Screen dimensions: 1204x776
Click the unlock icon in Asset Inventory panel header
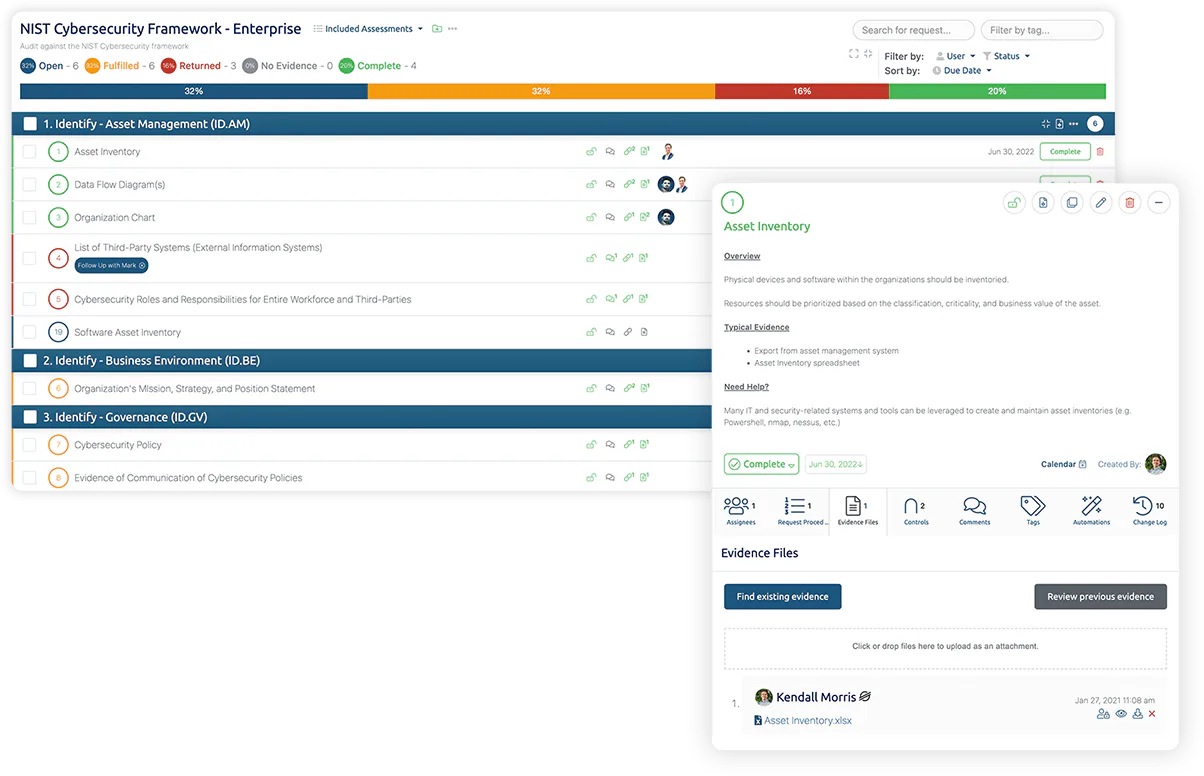(1014, 202)
